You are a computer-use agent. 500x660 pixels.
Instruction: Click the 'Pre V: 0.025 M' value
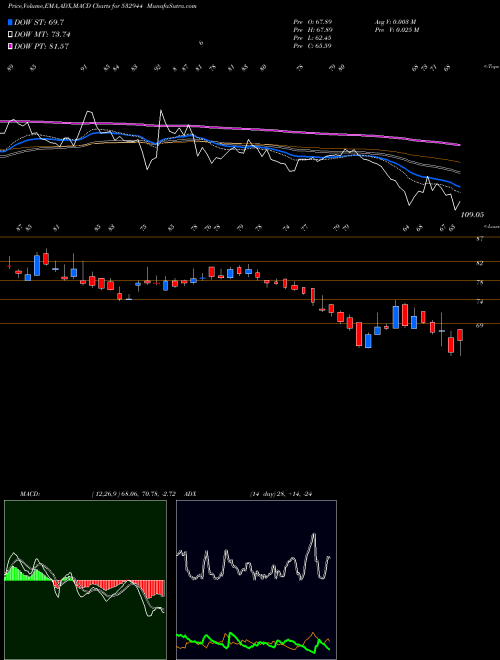[397, 29]
